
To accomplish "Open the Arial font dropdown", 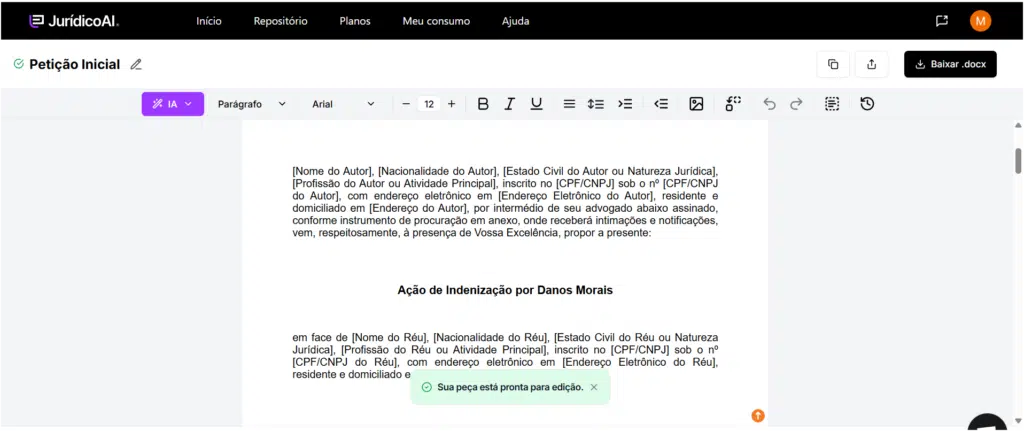I will pos(344,104).
